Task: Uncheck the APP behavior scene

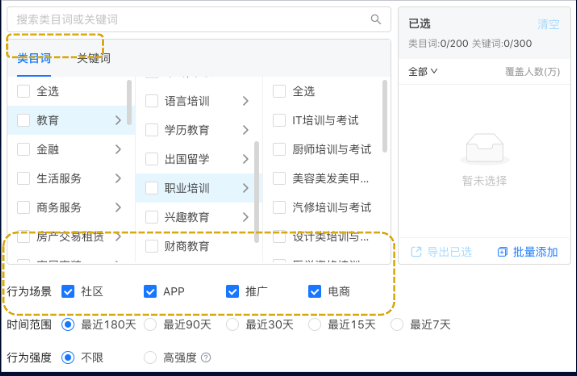Action: coord(150,291)
